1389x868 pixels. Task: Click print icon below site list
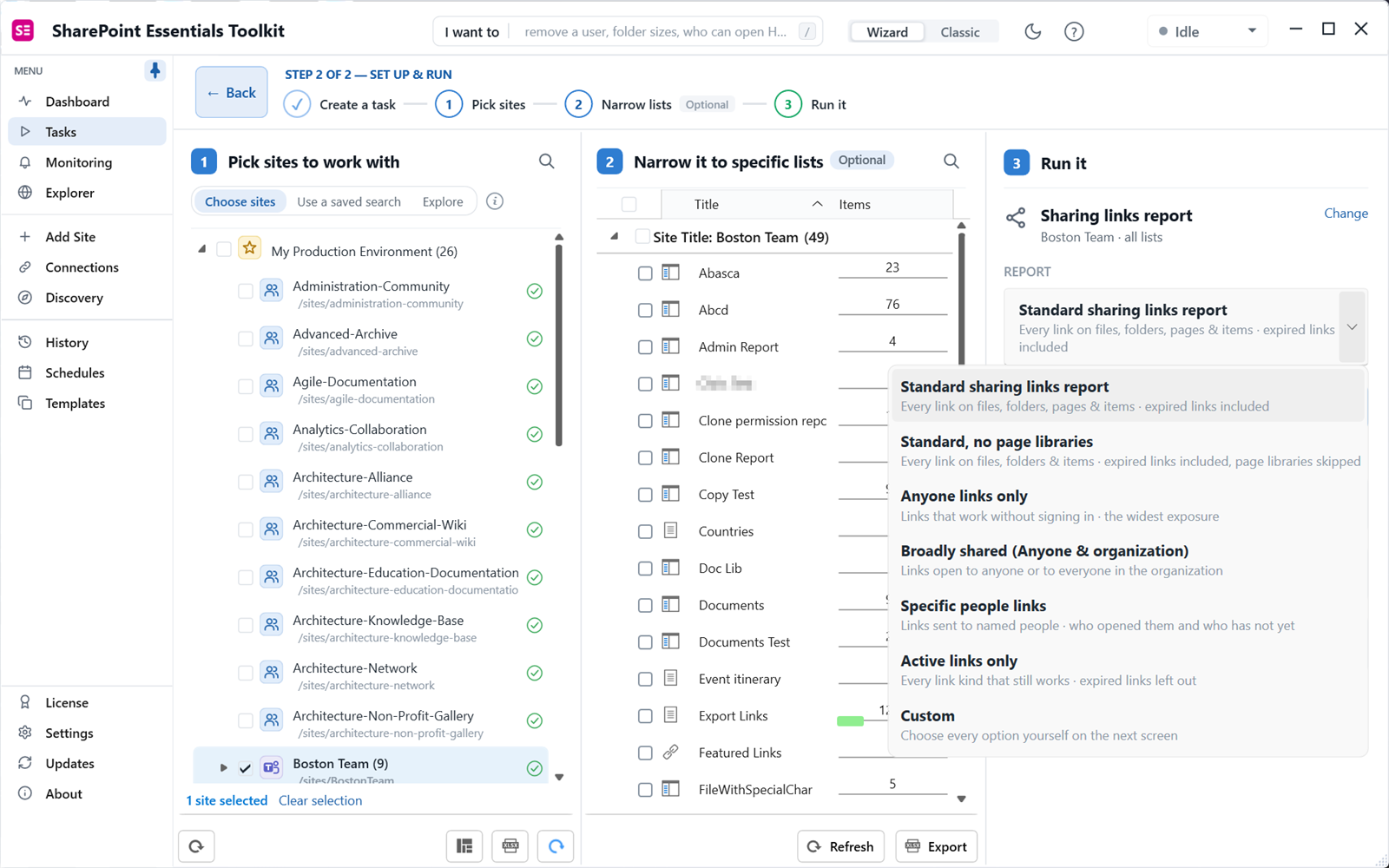[x=510, y=846]
